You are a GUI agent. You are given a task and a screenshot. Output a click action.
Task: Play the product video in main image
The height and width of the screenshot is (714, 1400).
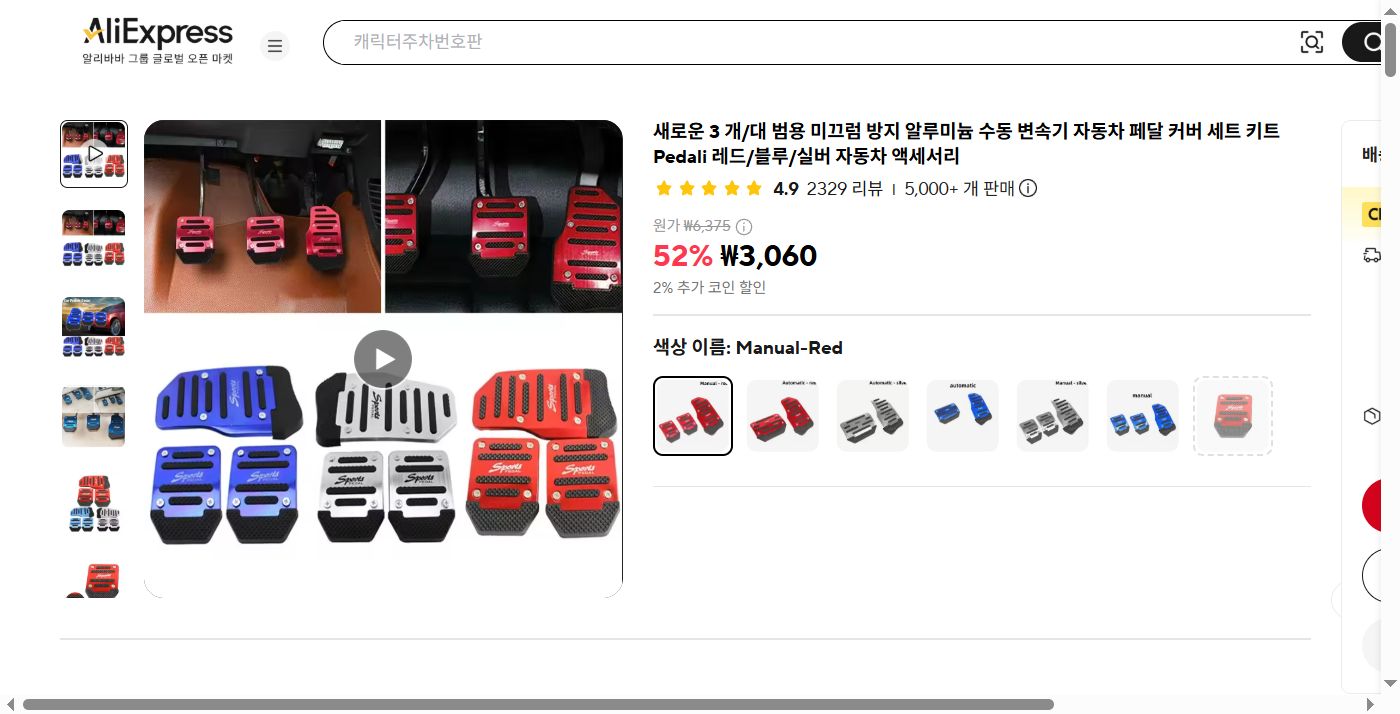click(383, 359)
